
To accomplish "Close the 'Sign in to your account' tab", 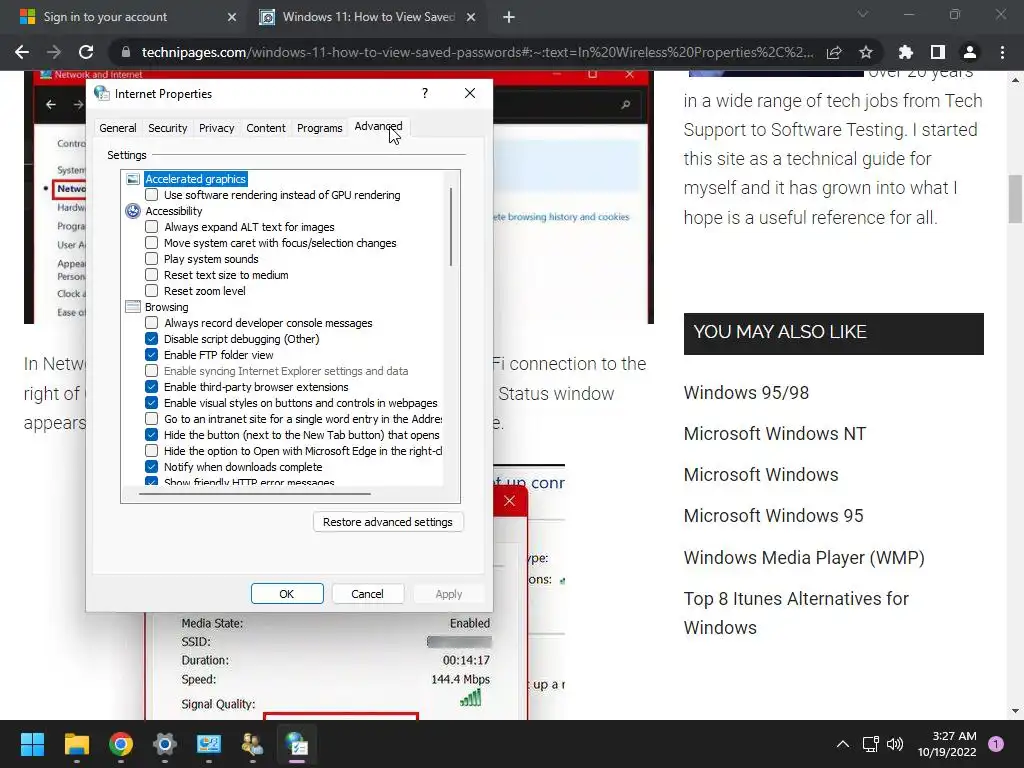I will pos(232,17).
